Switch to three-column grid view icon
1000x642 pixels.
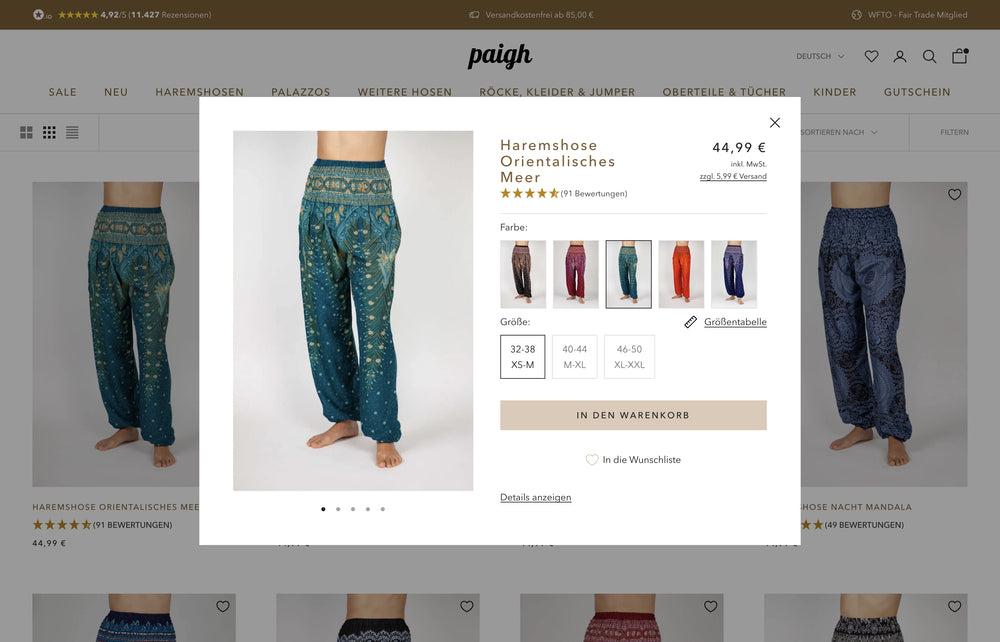coord(49,133)
